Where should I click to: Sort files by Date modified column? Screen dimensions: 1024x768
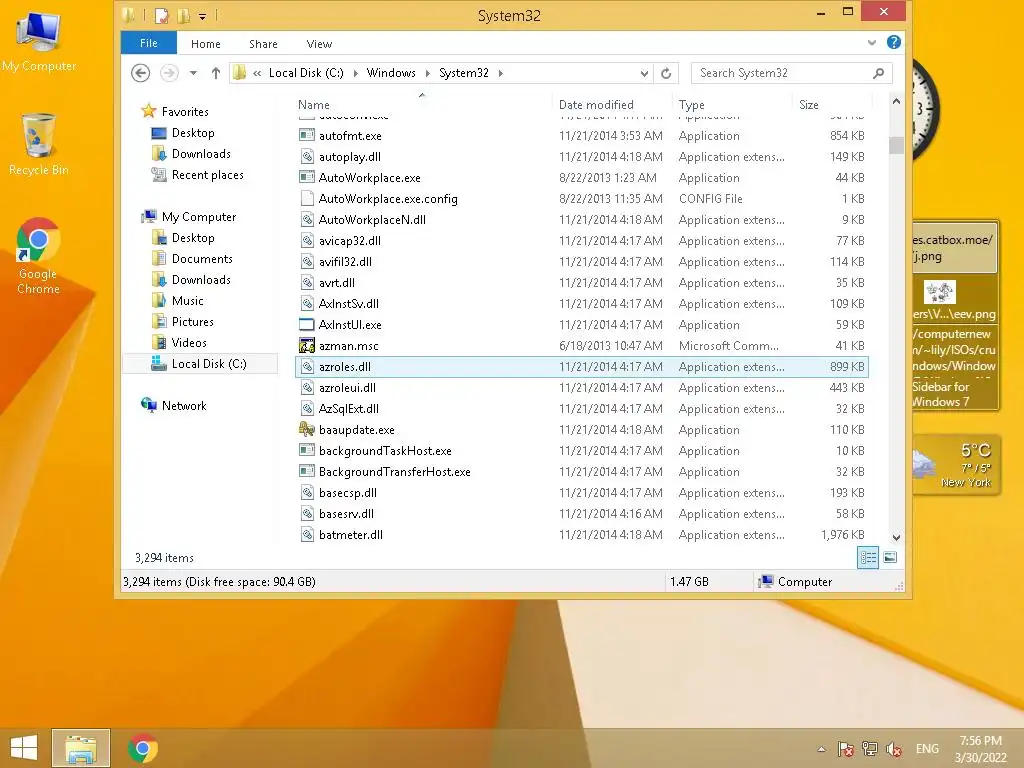[x=596, y=104]
